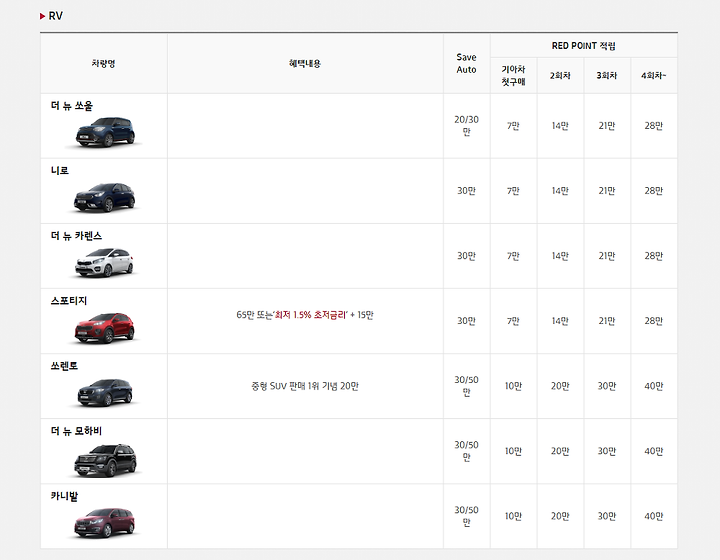Select the 니로 model name
The height and width of the screenshot is (560, 720).
click(x=60, y=170)
